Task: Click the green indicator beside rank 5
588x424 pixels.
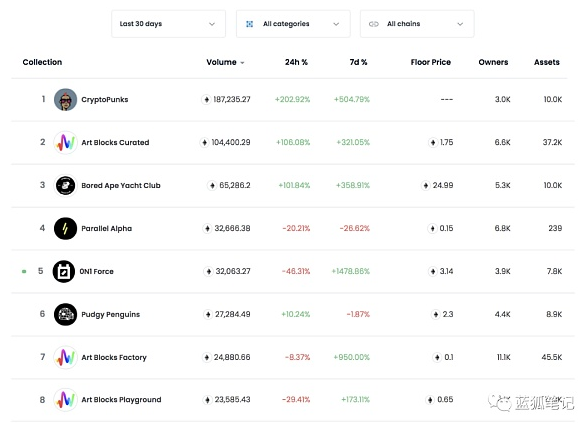Action: tap(24, 271)
